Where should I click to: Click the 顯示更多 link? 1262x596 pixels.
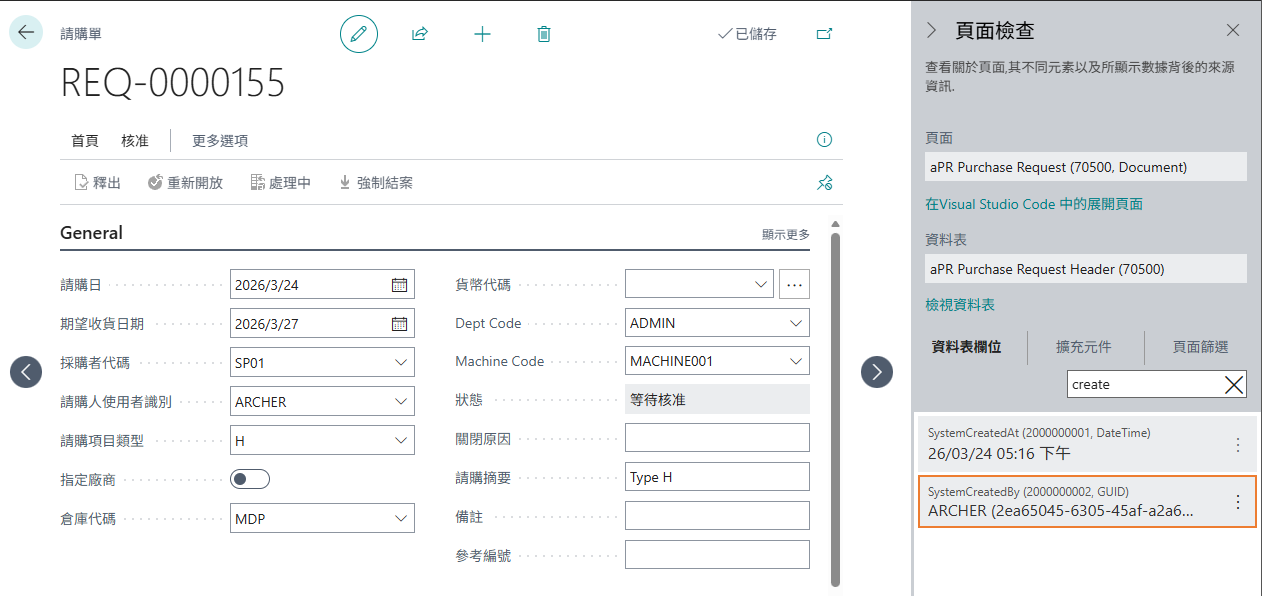pyautogui.click(x=786, y=234)
